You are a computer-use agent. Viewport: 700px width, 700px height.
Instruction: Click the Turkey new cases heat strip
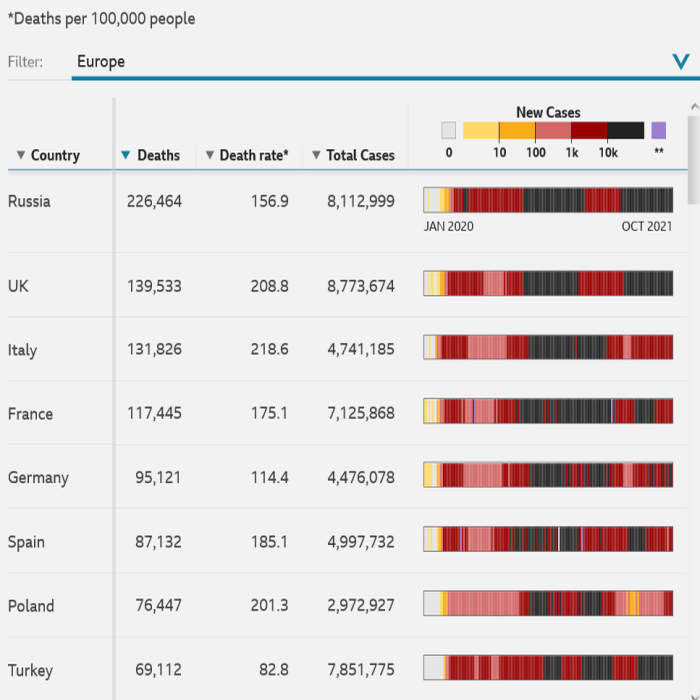pos(548,668)
